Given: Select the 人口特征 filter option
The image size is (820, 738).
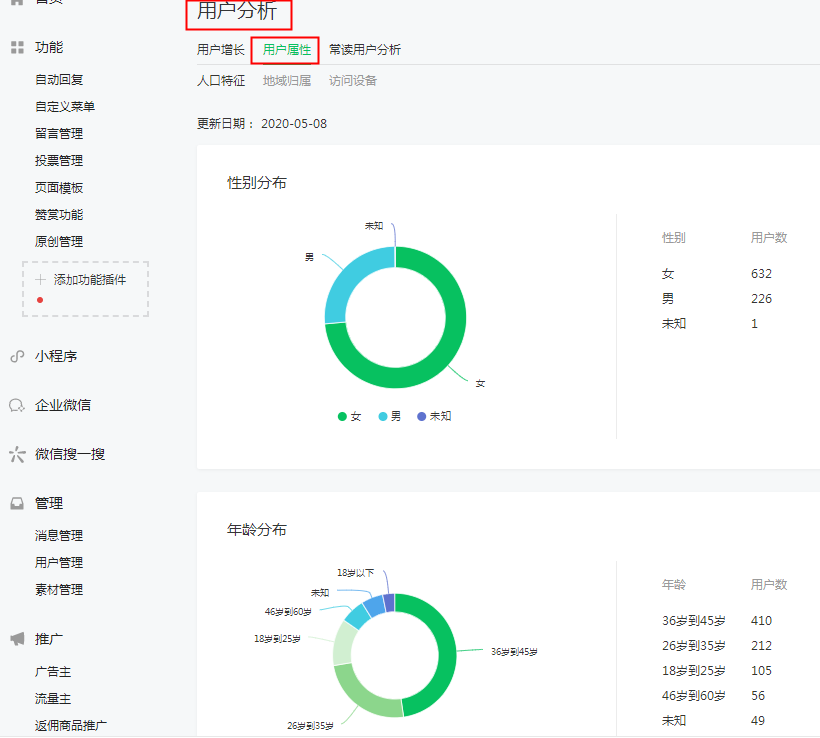Looking at the screenshot, I should coord(221,81).
